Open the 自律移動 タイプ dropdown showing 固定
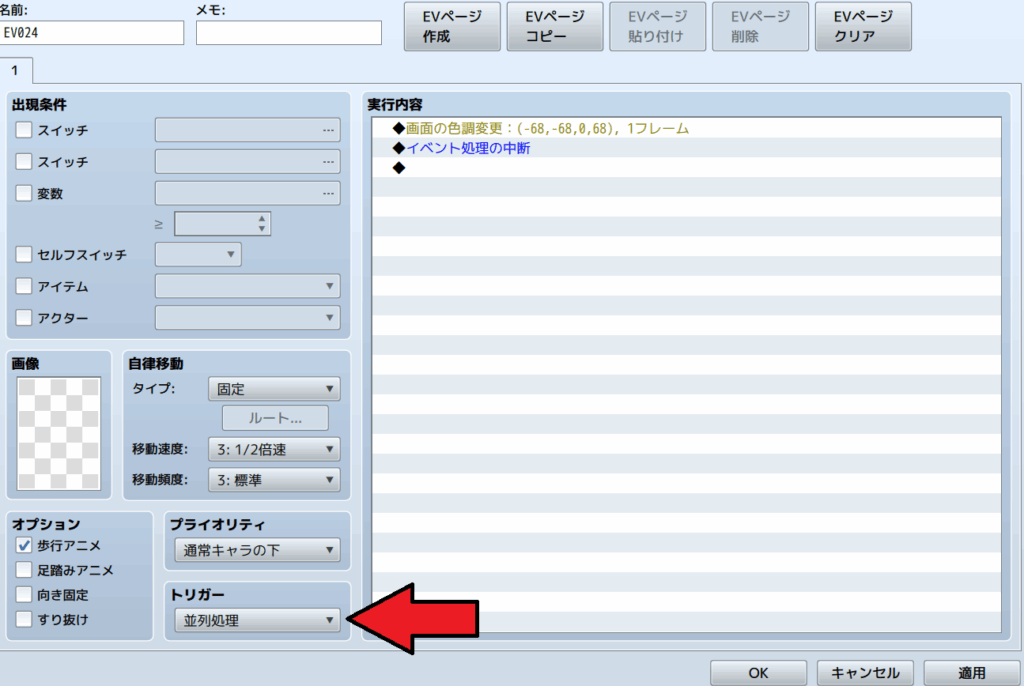Image resolution: width=1024 pixels, height=686 pixels. pyautogui.click(x=274, y=389)
